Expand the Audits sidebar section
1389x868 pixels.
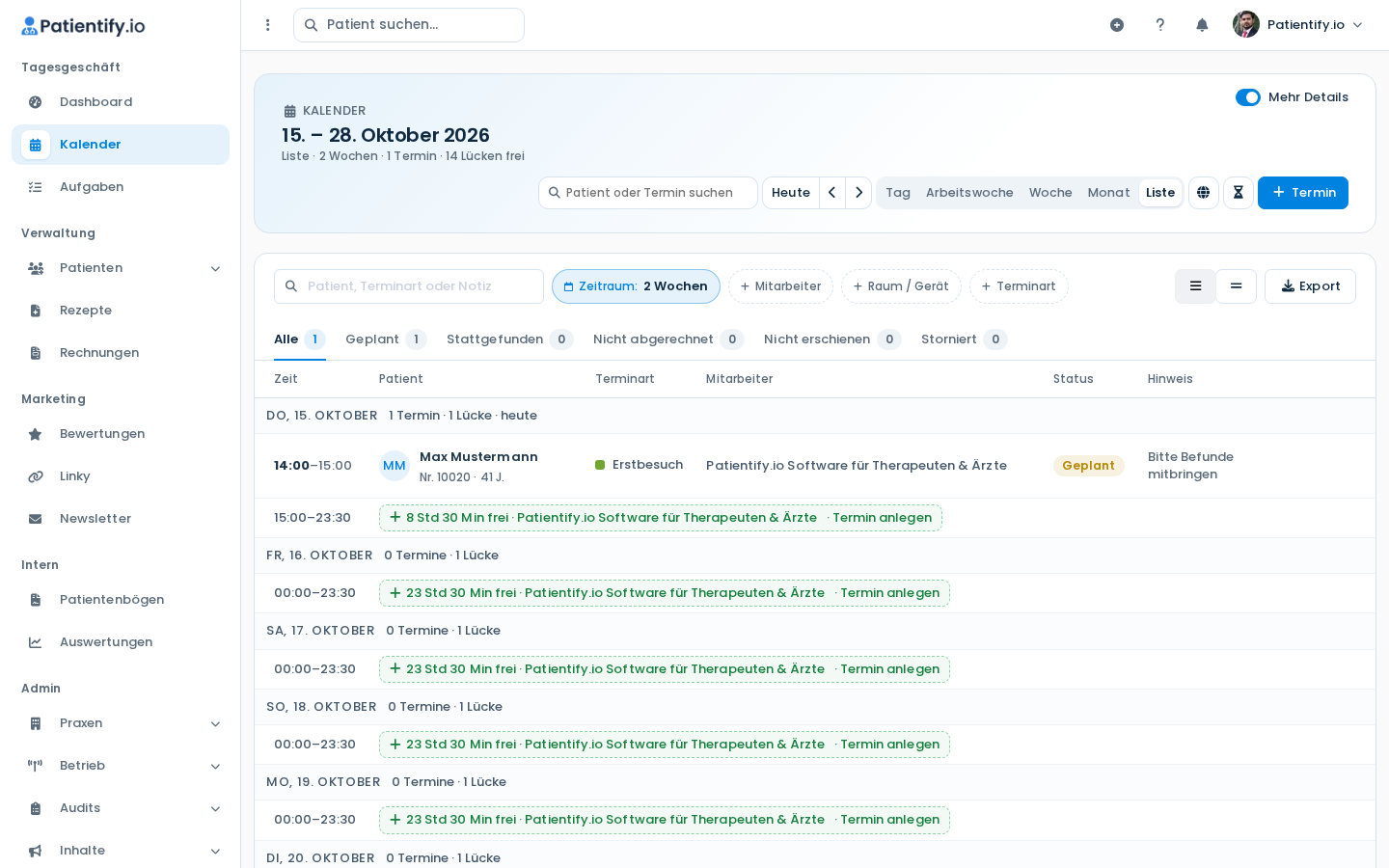click(x=121, y=808)
